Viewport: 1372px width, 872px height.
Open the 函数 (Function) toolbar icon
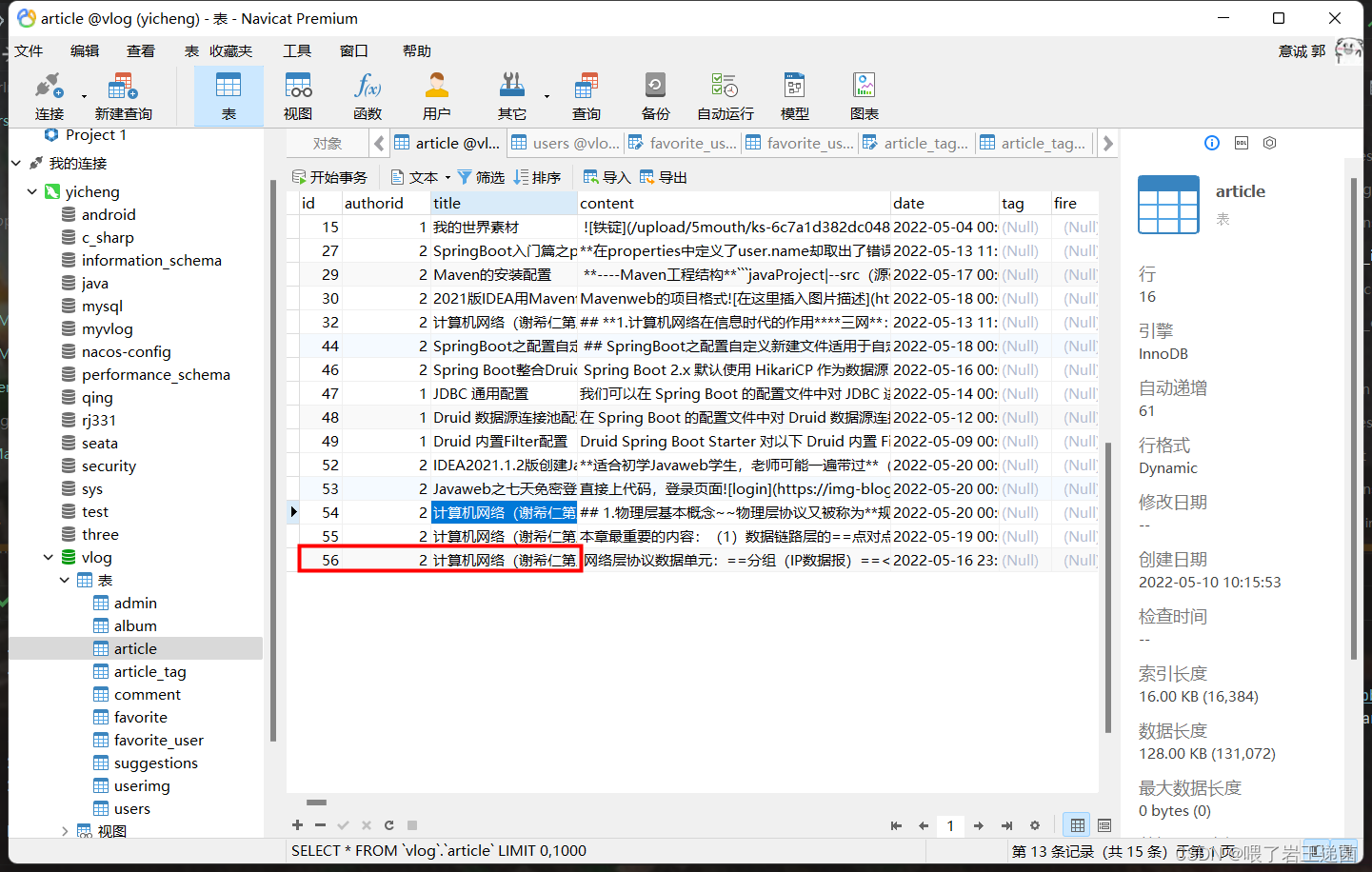pyautogui.click(x=368, y=96)
